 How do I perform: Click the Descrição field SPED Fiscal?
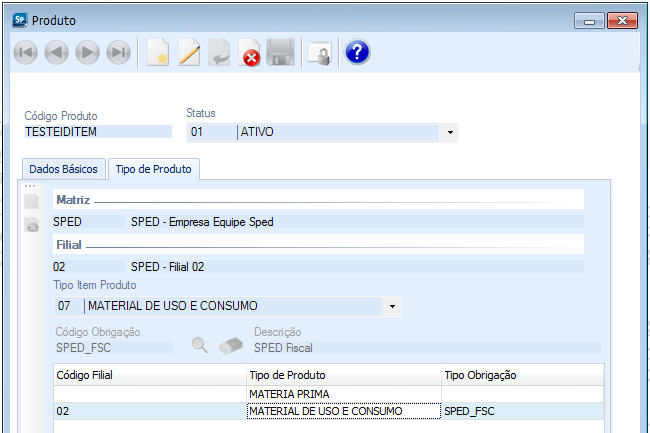click(x=427, y=348)
